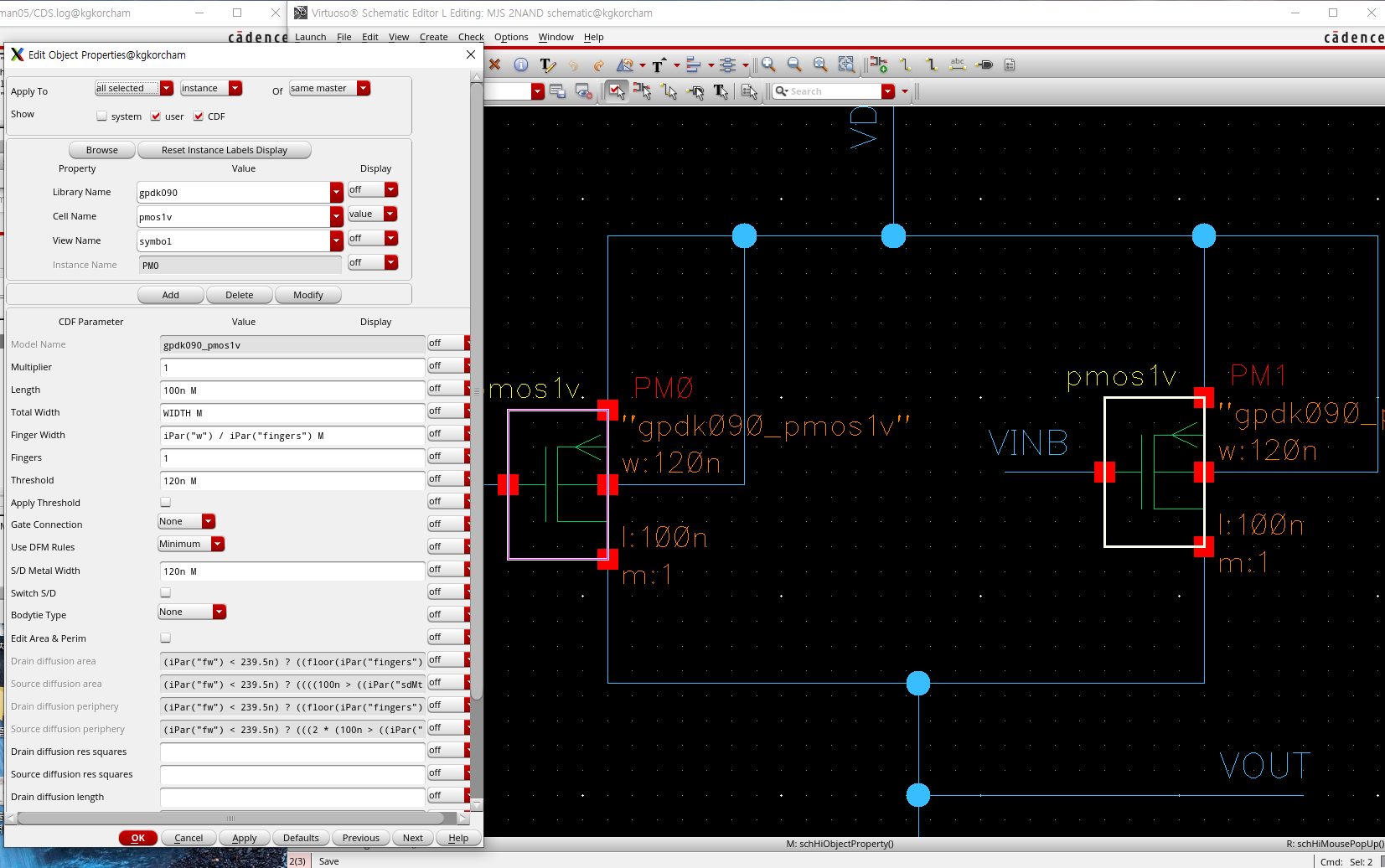This screenshot has width=1385, height=868.
Task: Click the schematic Search box
Action: pyautogui.click(x=827, y=91)
